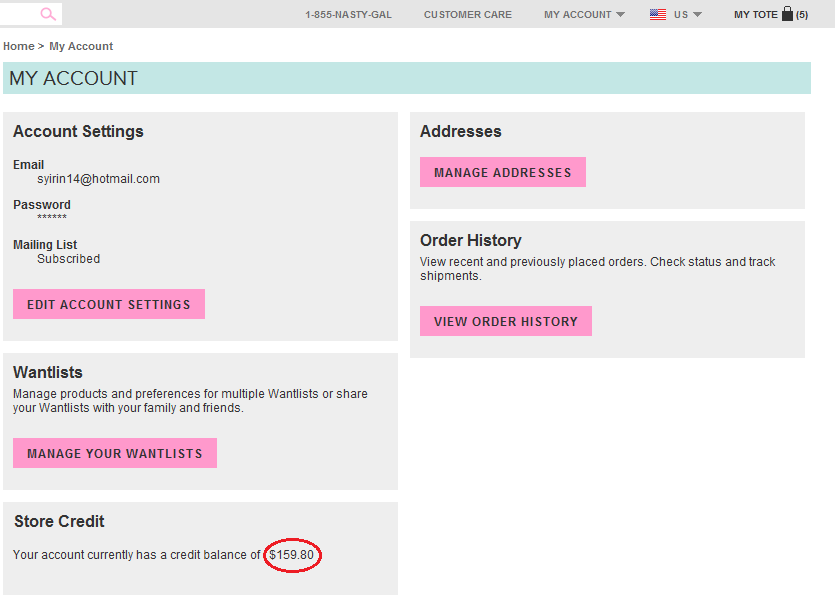Go to Home breadcrumb link
This screenshot has height=597, width=835.
click(19, 46)
